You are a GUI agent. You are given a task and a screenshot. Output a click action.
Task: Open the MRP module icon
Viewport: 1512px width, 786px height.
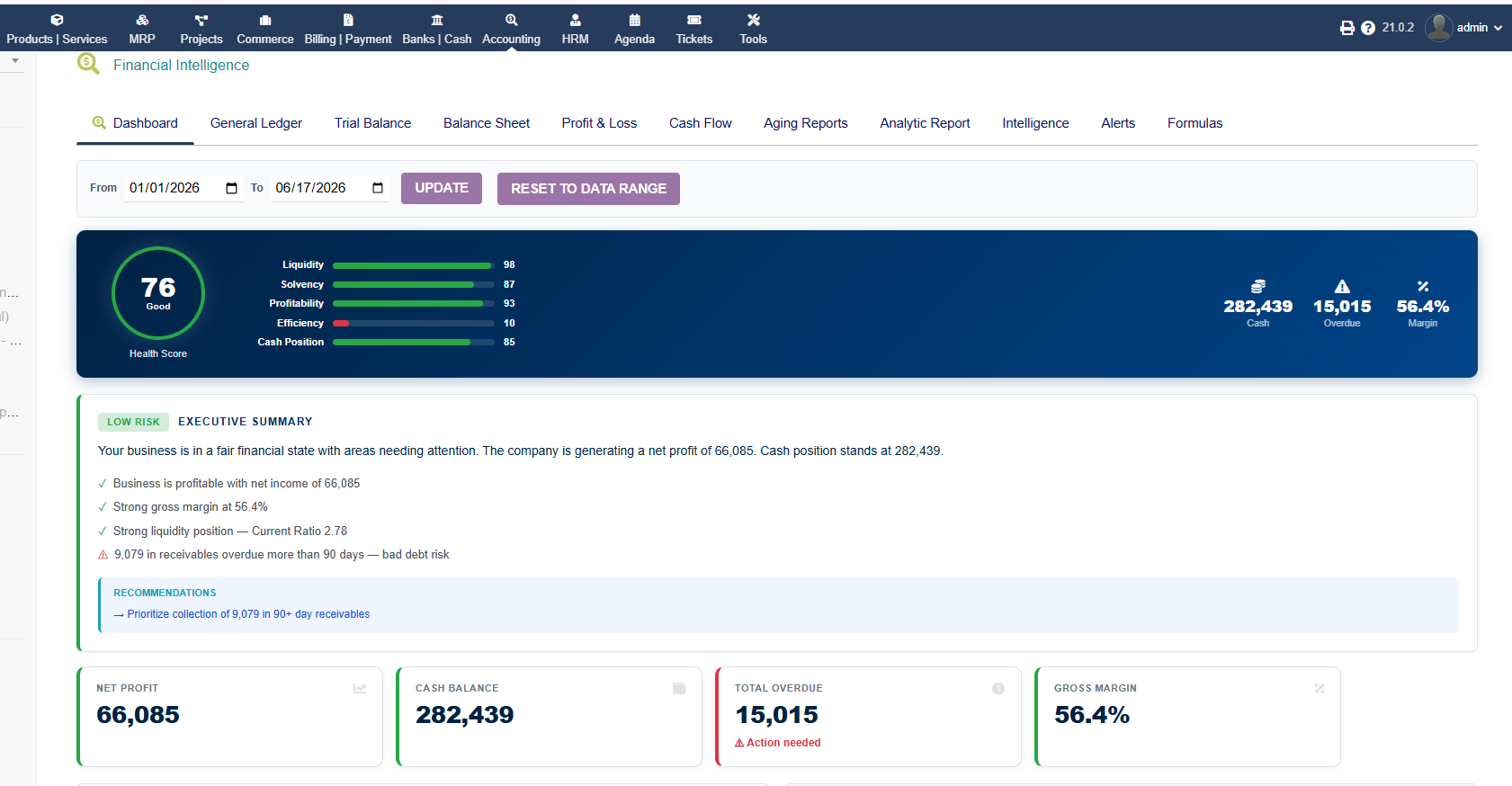coord(142,20)
